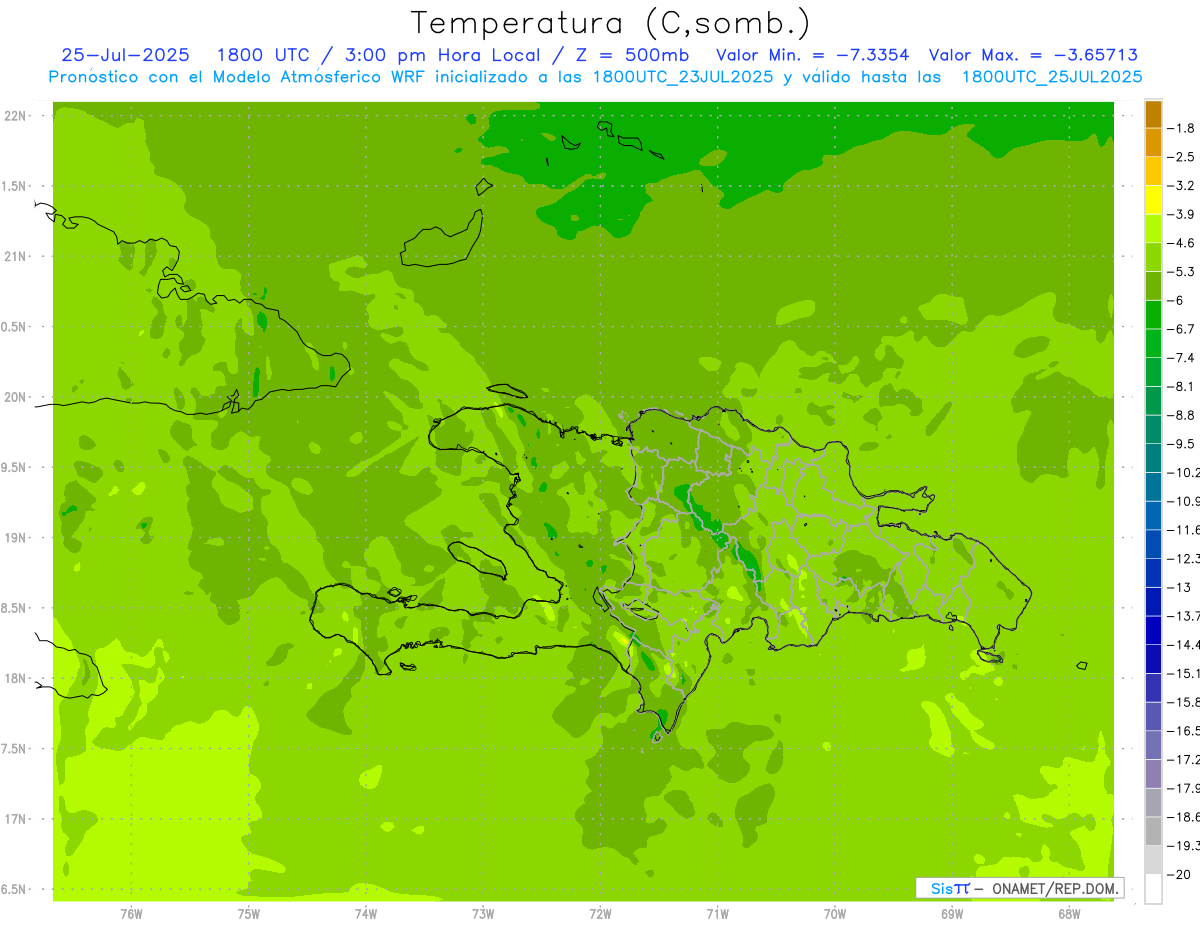Viewport: 1200px width, 927px height.
Task: Click the colorbar label "-8.8"
Action: [1182, 415]
